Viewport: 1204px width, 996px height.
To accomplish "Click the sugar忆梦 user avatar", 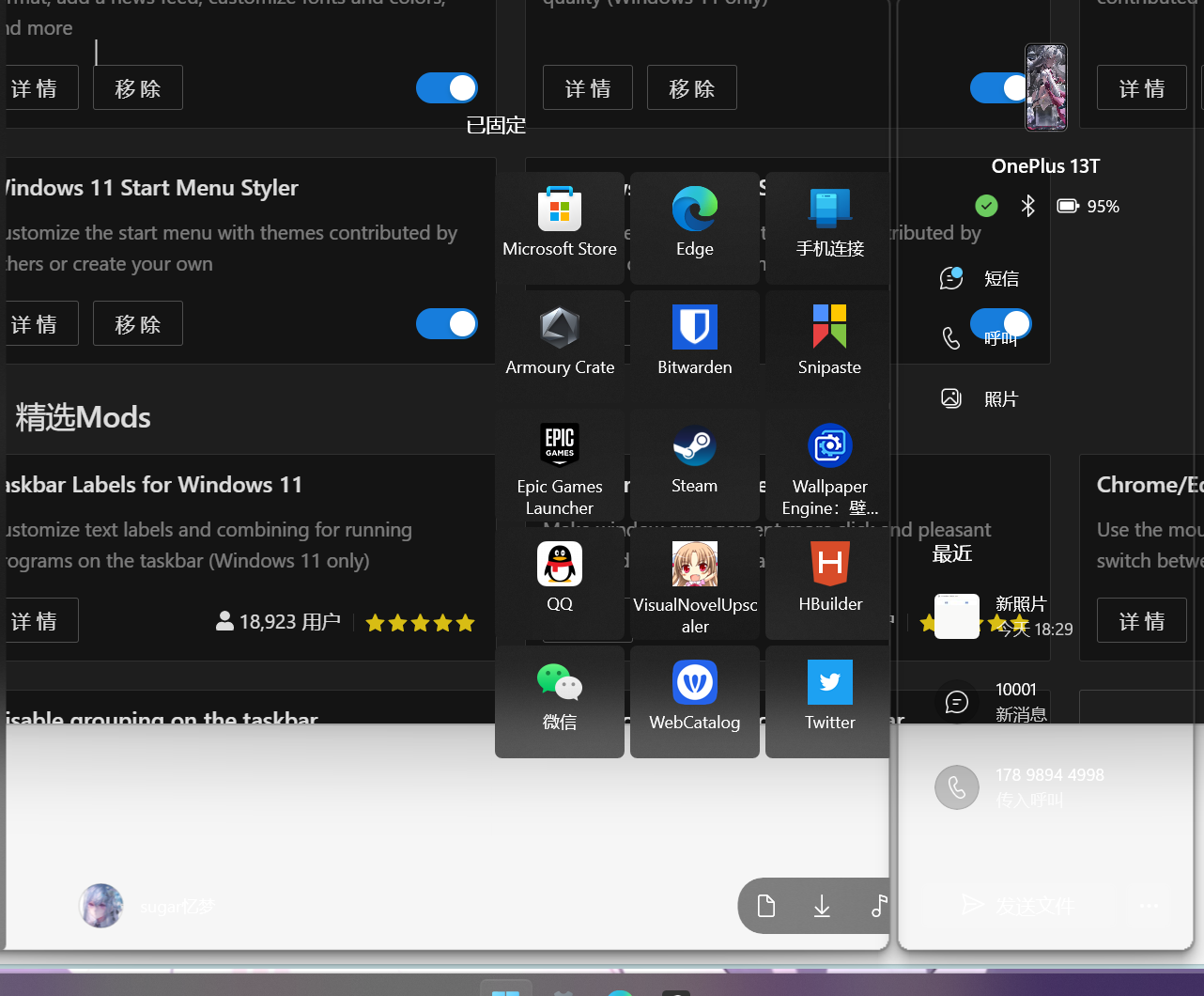I will pyautogui.click(x=101, y=906).
